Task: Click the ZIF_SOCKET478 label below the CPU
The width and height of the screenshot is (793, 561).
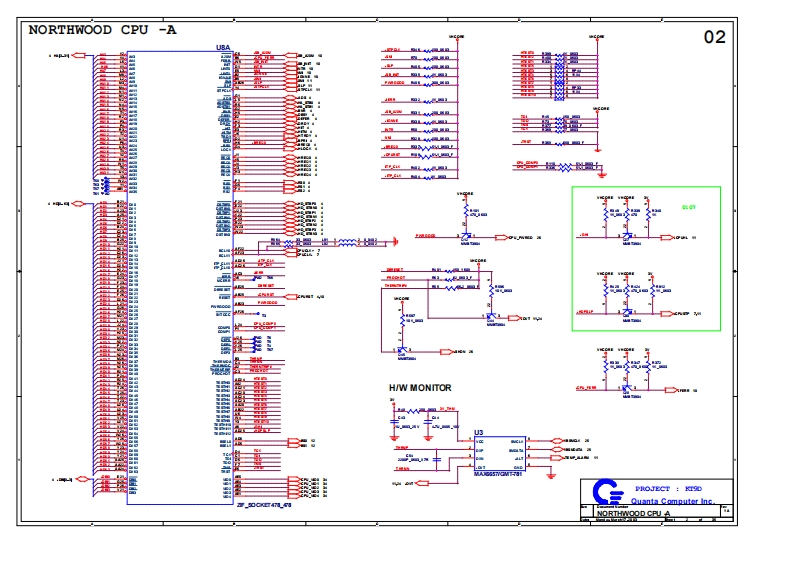Action: 264,505
